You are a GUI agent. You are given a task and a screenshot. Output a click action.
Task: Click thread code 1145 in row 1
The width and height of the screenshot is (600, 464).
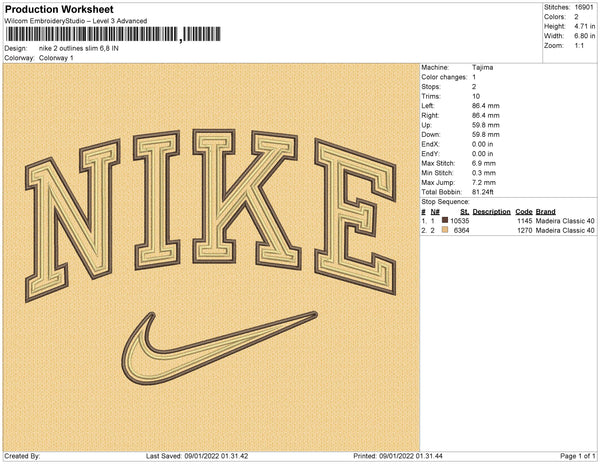coord(525,221)
